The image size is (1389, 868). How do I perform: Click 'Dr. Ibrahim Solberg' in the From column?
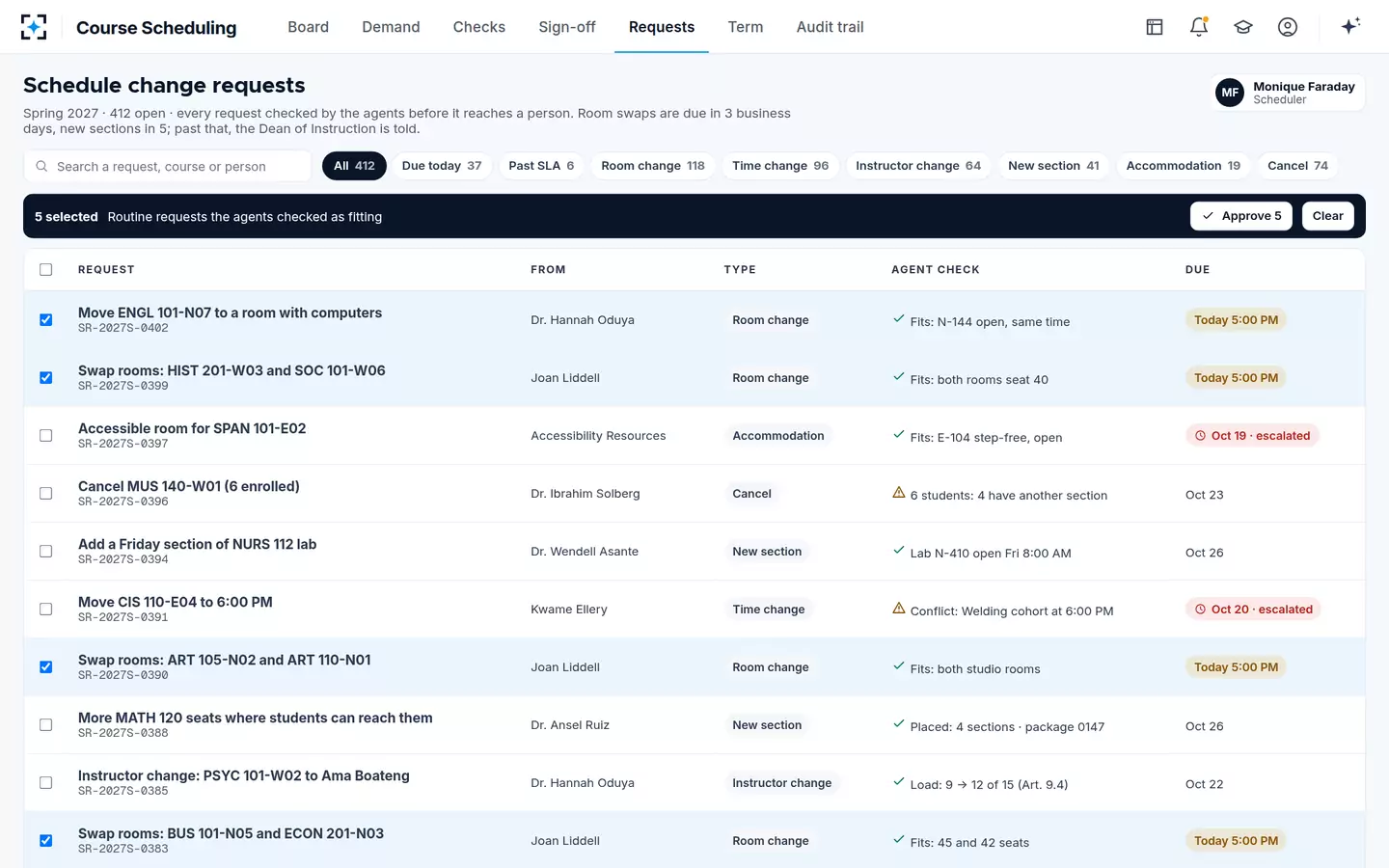(586, 494)
